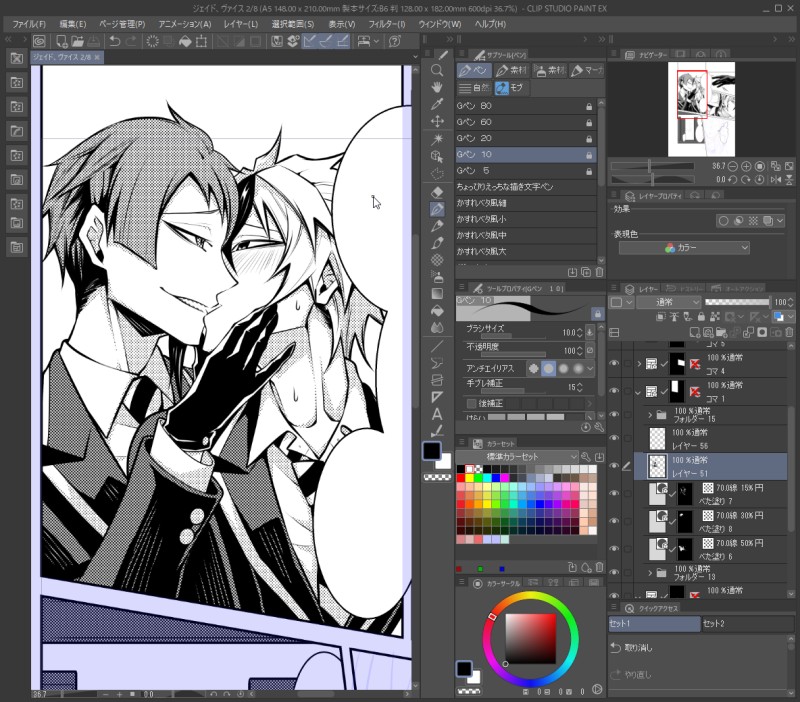This screenshot has height=702, width=800.
Task: Select the Zoom magnifier tool
Action: point(437,70)
